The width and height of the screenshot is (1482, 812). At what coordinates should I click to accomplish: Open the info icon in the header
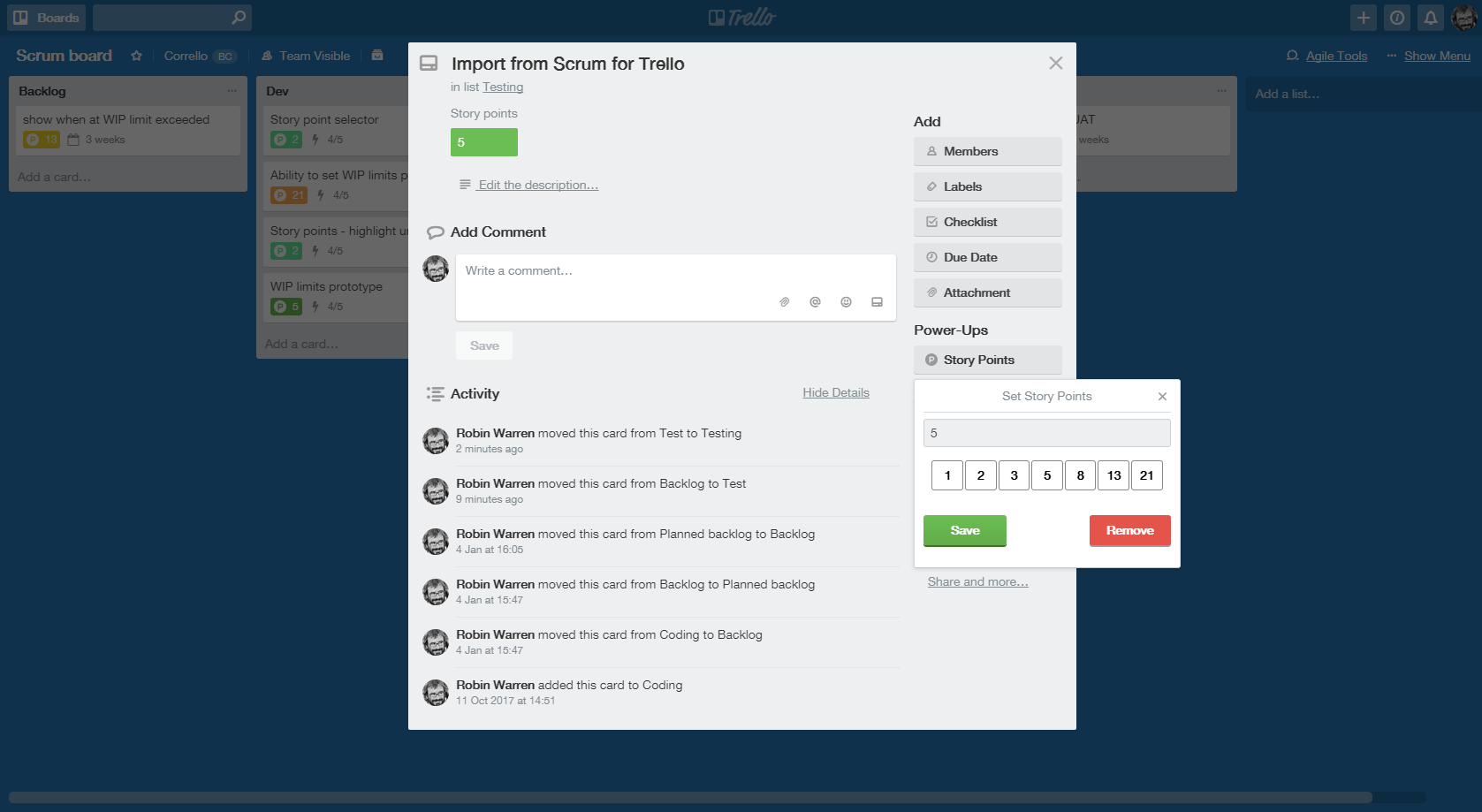1396,17
